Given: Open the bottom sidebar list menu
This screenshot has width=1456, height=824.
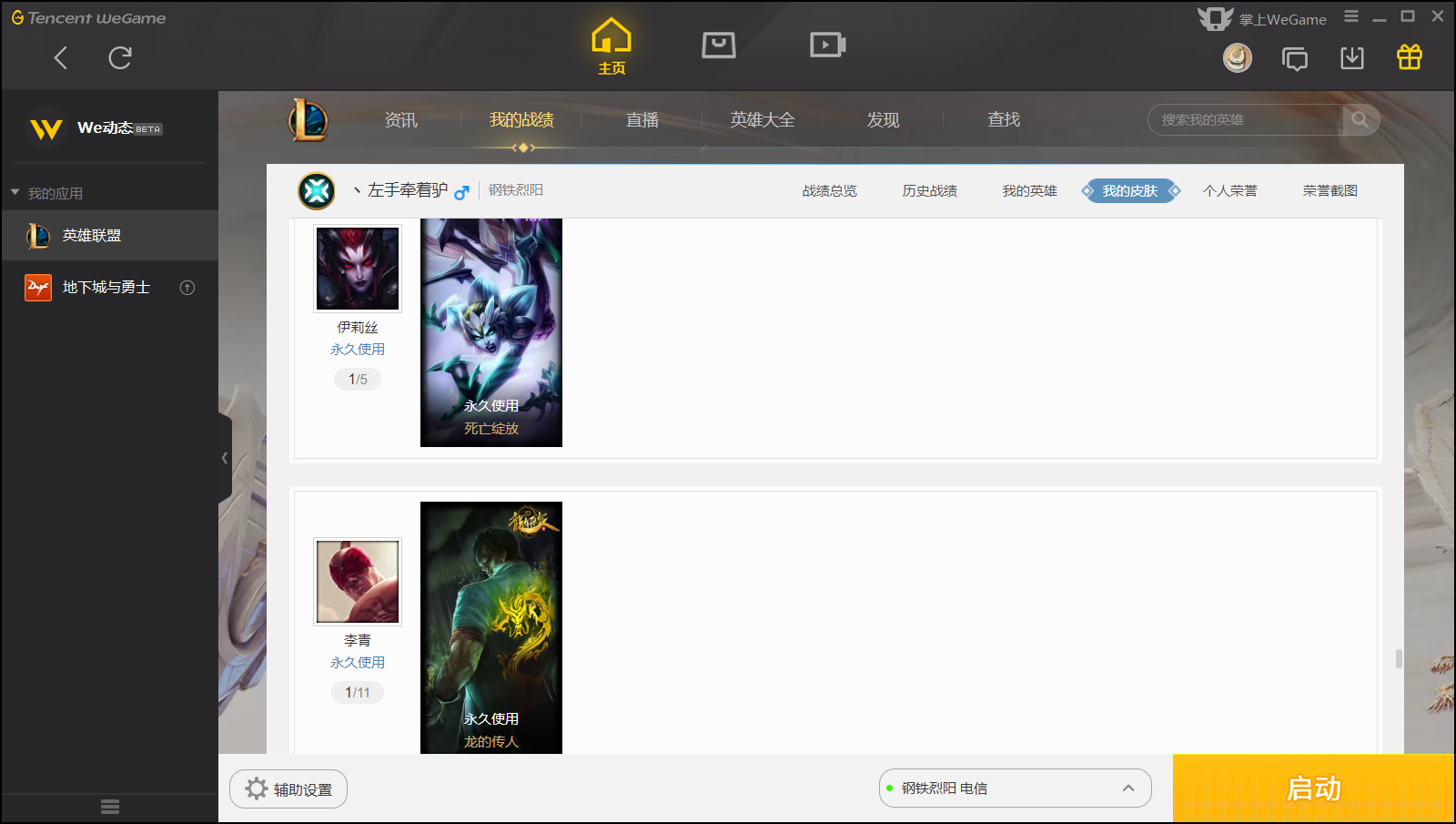Looking at the screenshot, I should (x=110, y=807).
